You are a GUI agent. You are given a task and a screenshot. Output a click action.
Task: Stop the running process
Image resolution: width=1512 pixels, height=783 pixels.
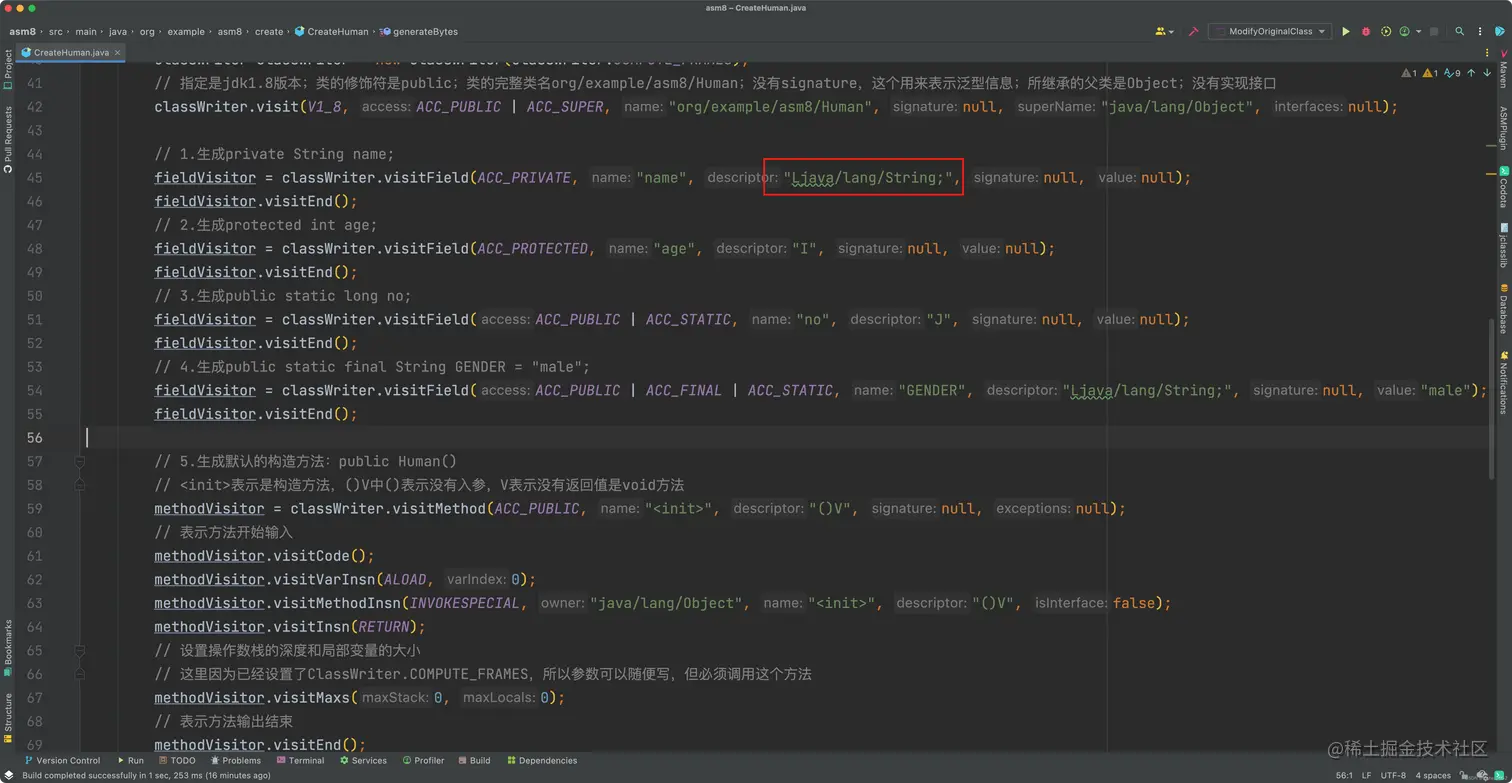click(x=1434, y=32)
